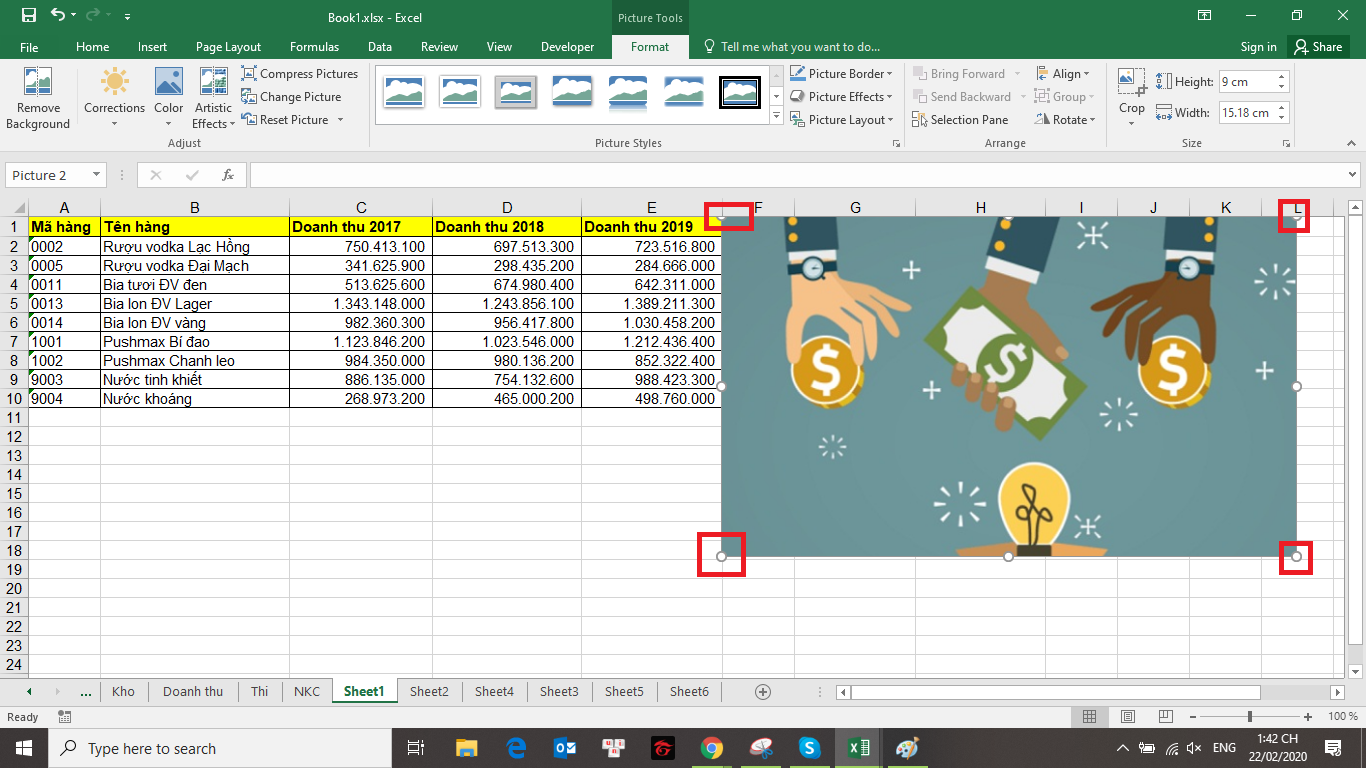Switch to the Doanh thu sheet tab
The image size is (1366, 768).
193,692
